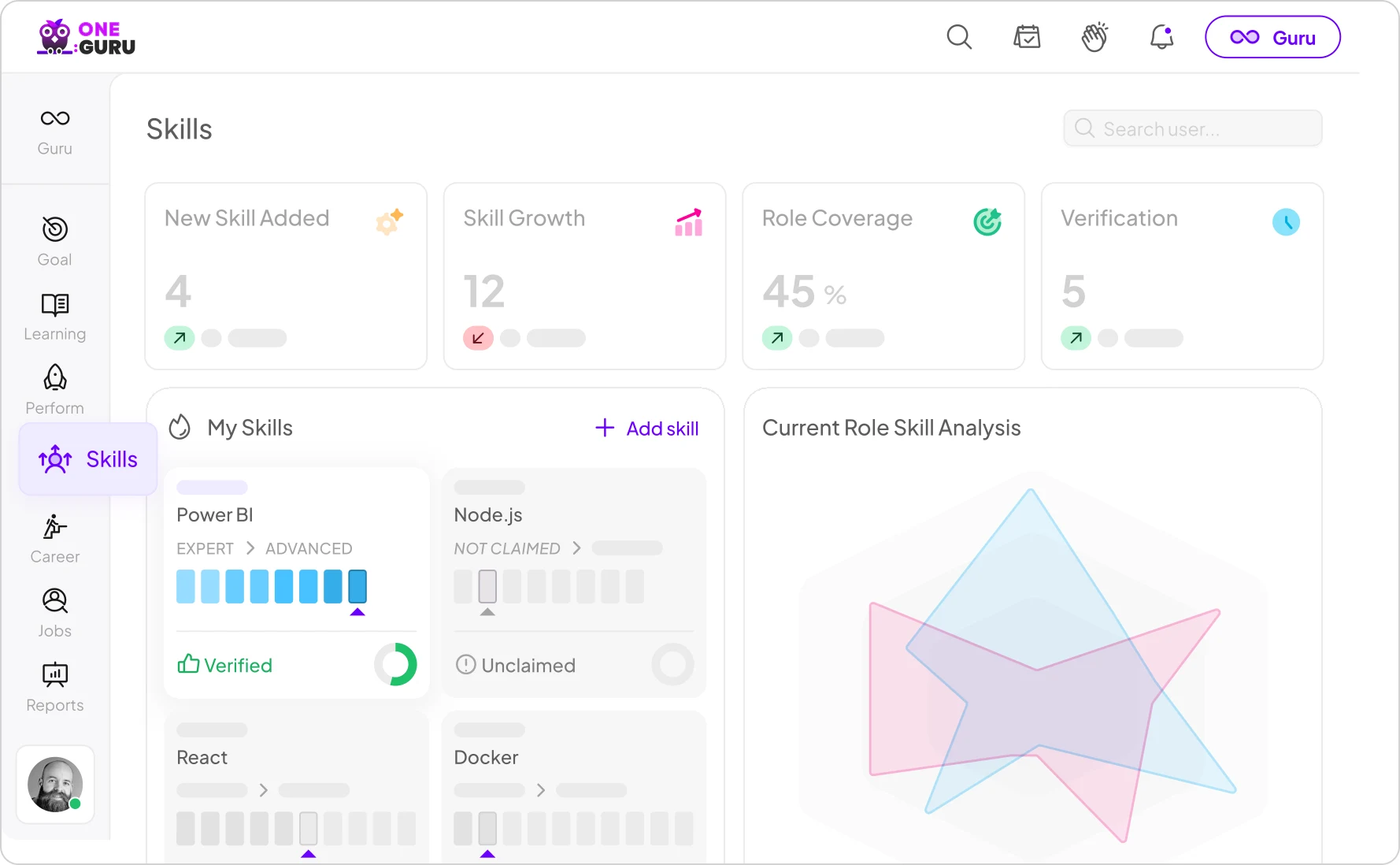
Task: Click the Verified thumbs-up status
Action: (x=225, y=665)
